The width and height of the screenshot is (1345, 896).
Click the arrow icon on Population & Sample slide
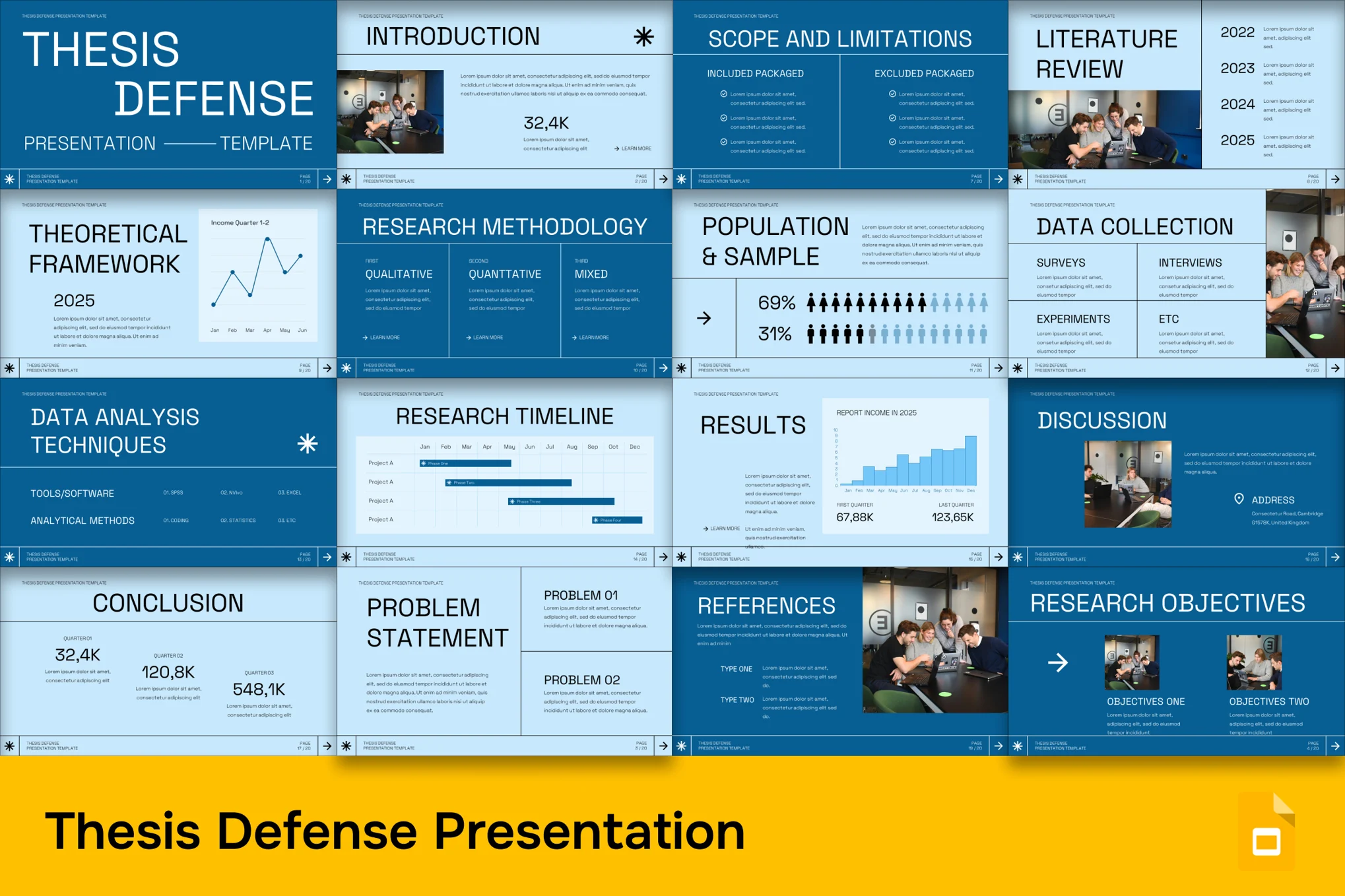point(704,319)
